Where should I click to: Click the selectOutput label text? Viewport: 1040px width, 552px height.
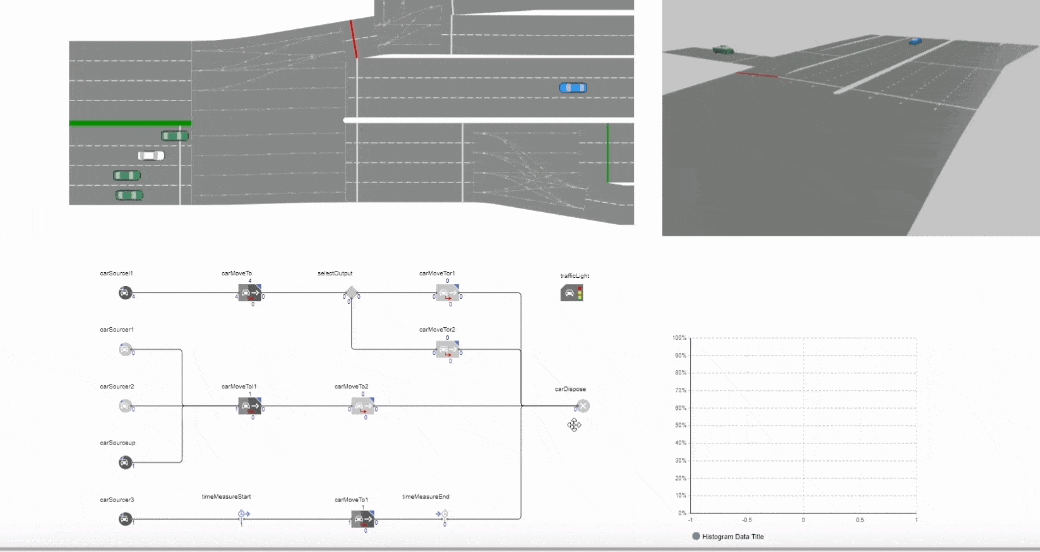pos(335,273)
